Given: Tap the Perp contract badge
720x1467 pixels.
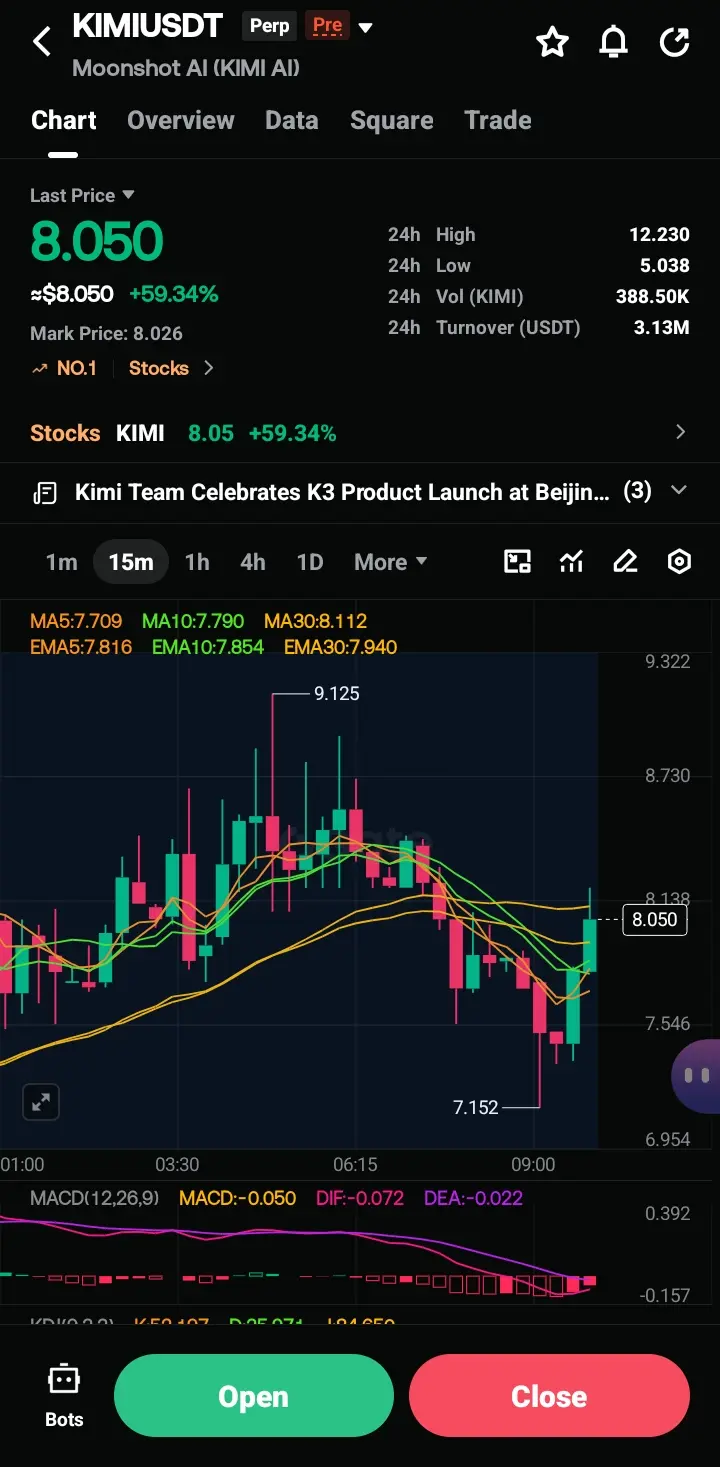Looking at the screenshot, I should click(x=270, y=26).
